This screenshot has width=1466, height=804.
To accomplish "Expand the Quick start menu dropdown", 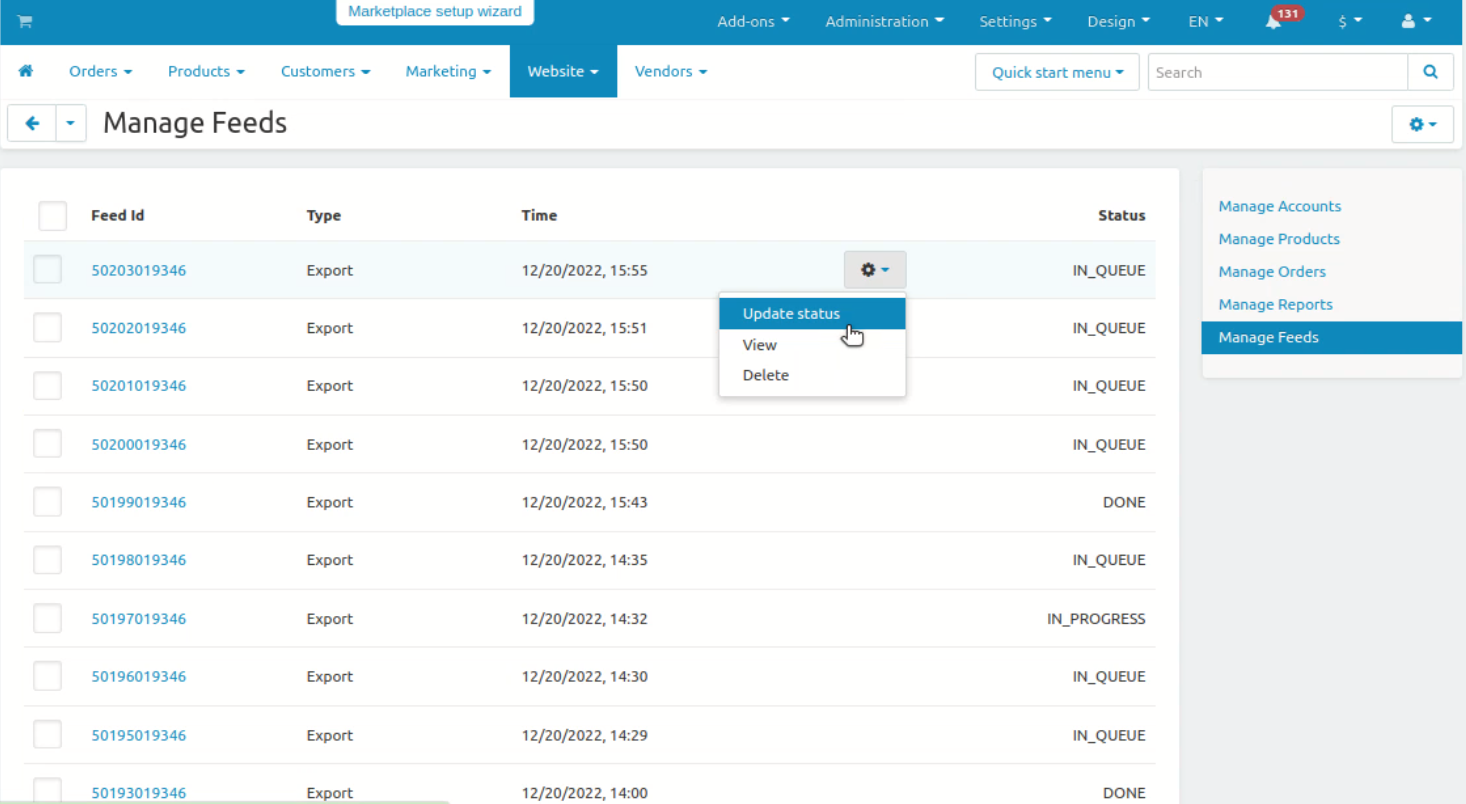I will pos(1057,72).
